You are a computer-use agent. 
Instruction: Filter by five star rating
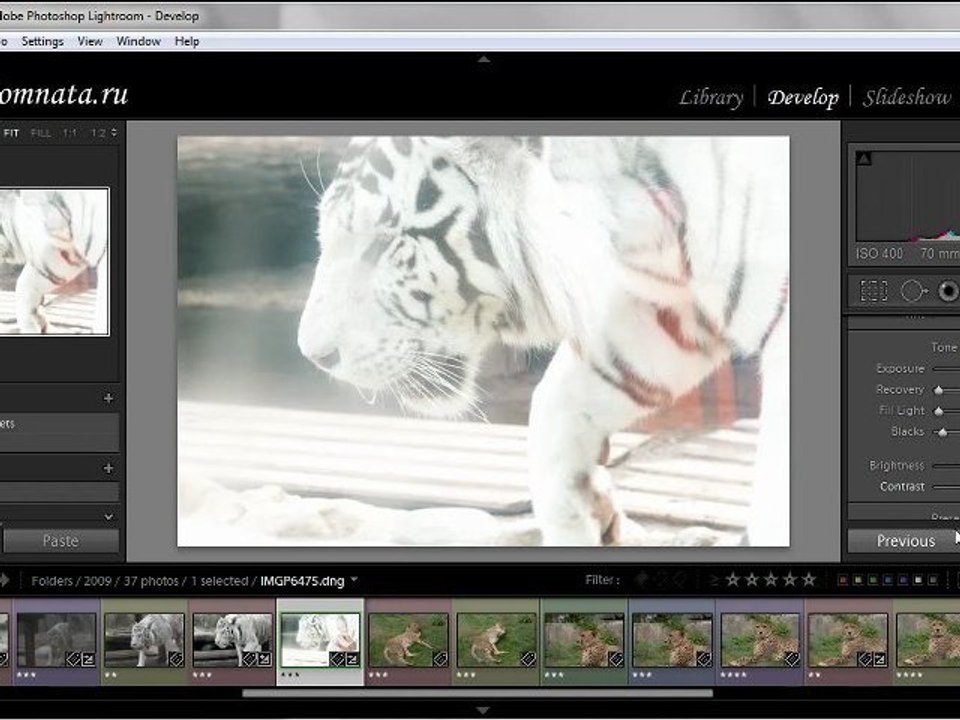[808, 580]
